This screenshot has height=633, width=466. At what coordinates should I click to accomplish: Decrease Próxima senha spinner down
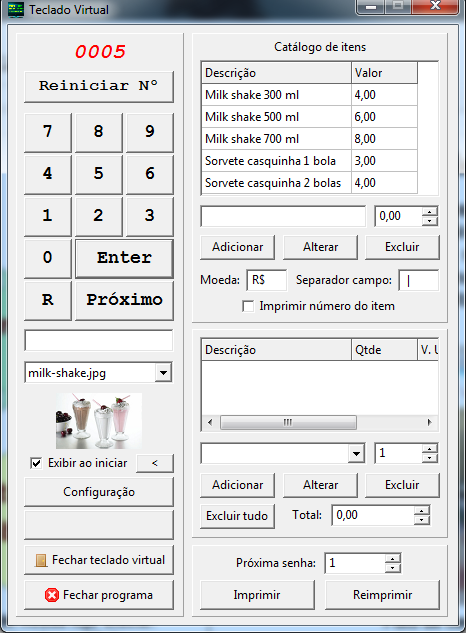[x=393, y=568]
